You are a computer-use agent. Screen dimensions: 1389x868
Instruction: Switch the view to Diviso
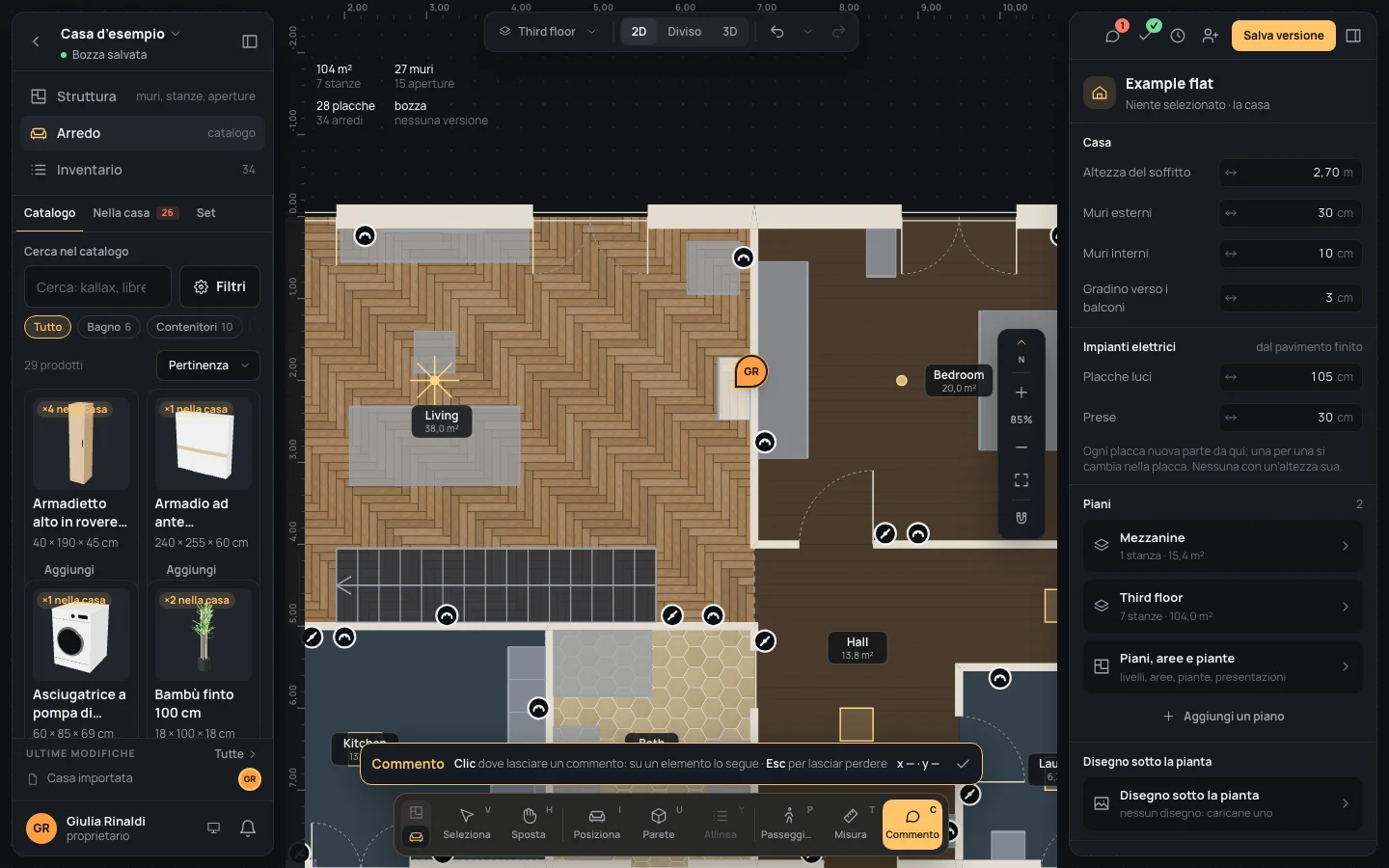(x=685, y=32)
